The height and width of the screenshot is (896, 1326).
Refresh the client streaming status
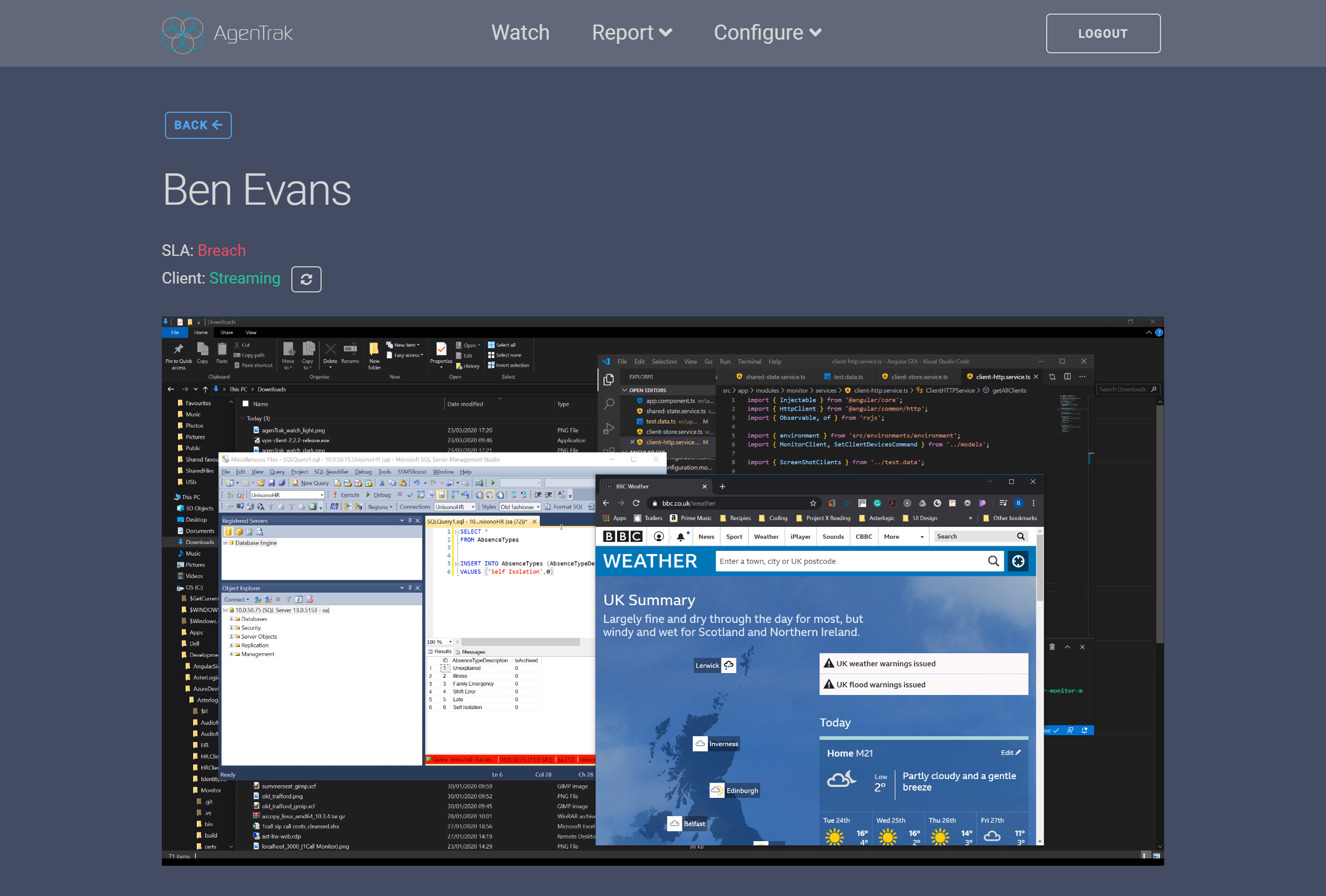(306, 279)
